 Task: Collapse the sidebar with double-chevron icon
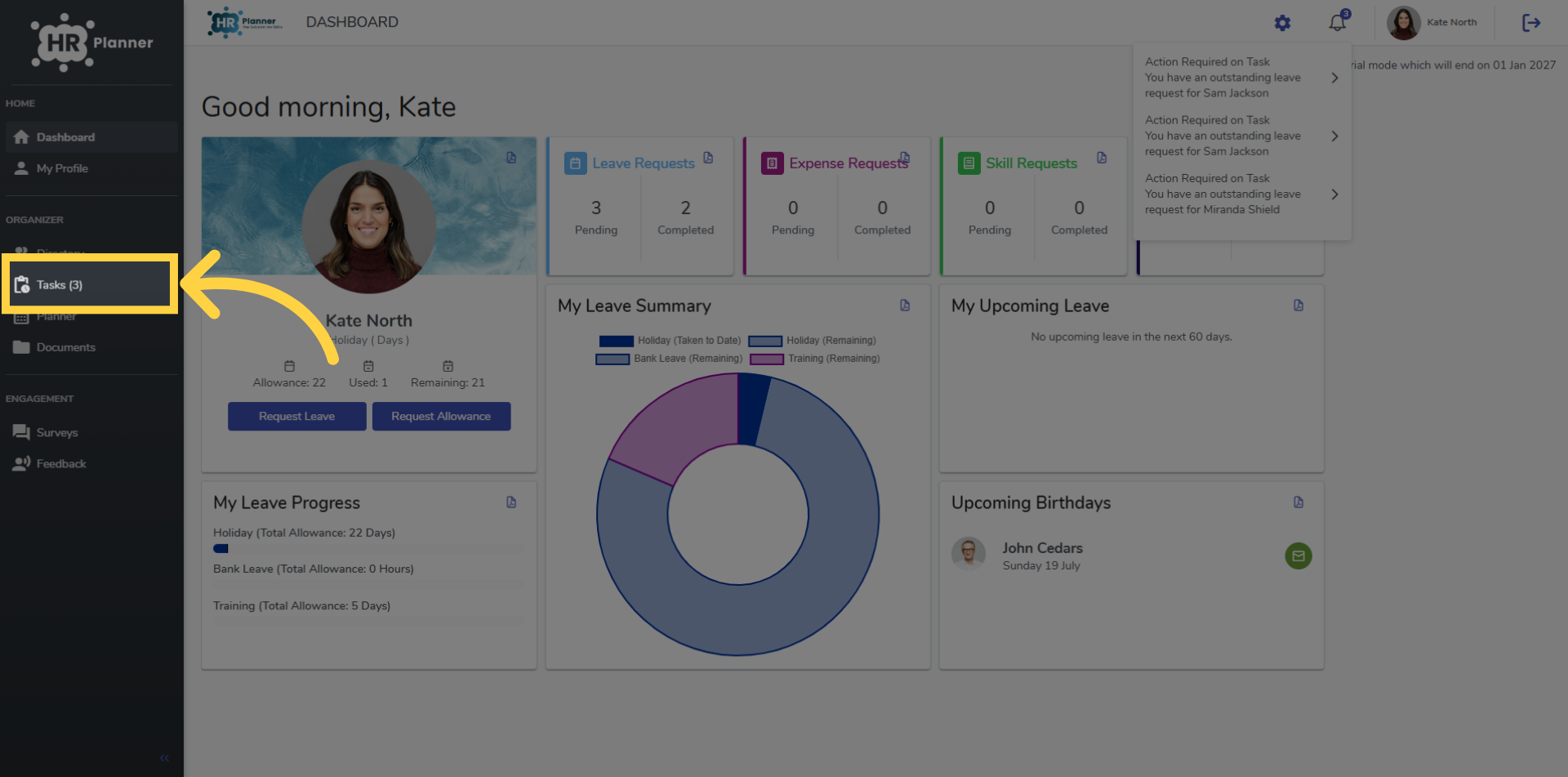164,758
